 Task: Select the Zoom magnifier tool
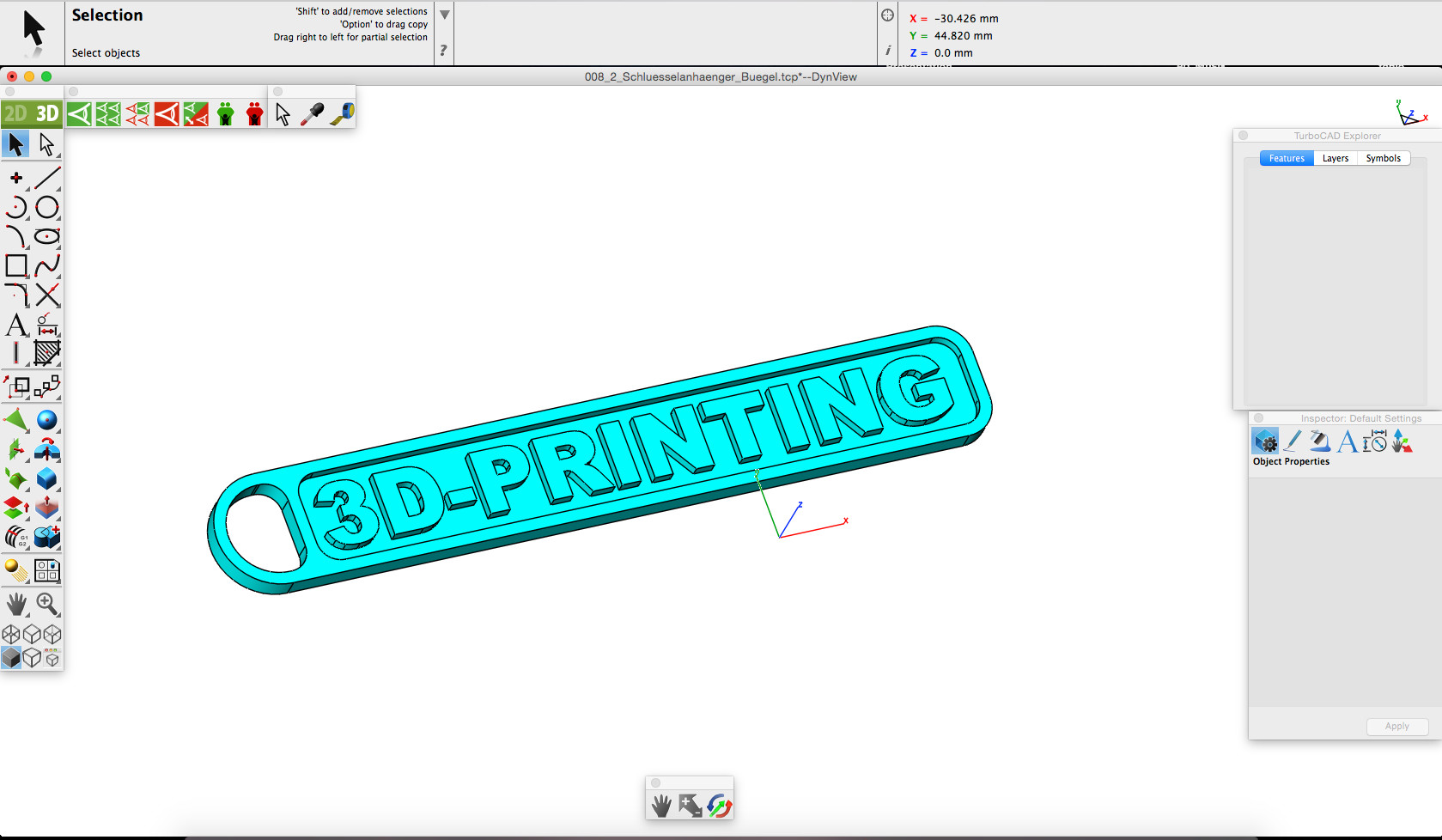click(x=47, y=604)
